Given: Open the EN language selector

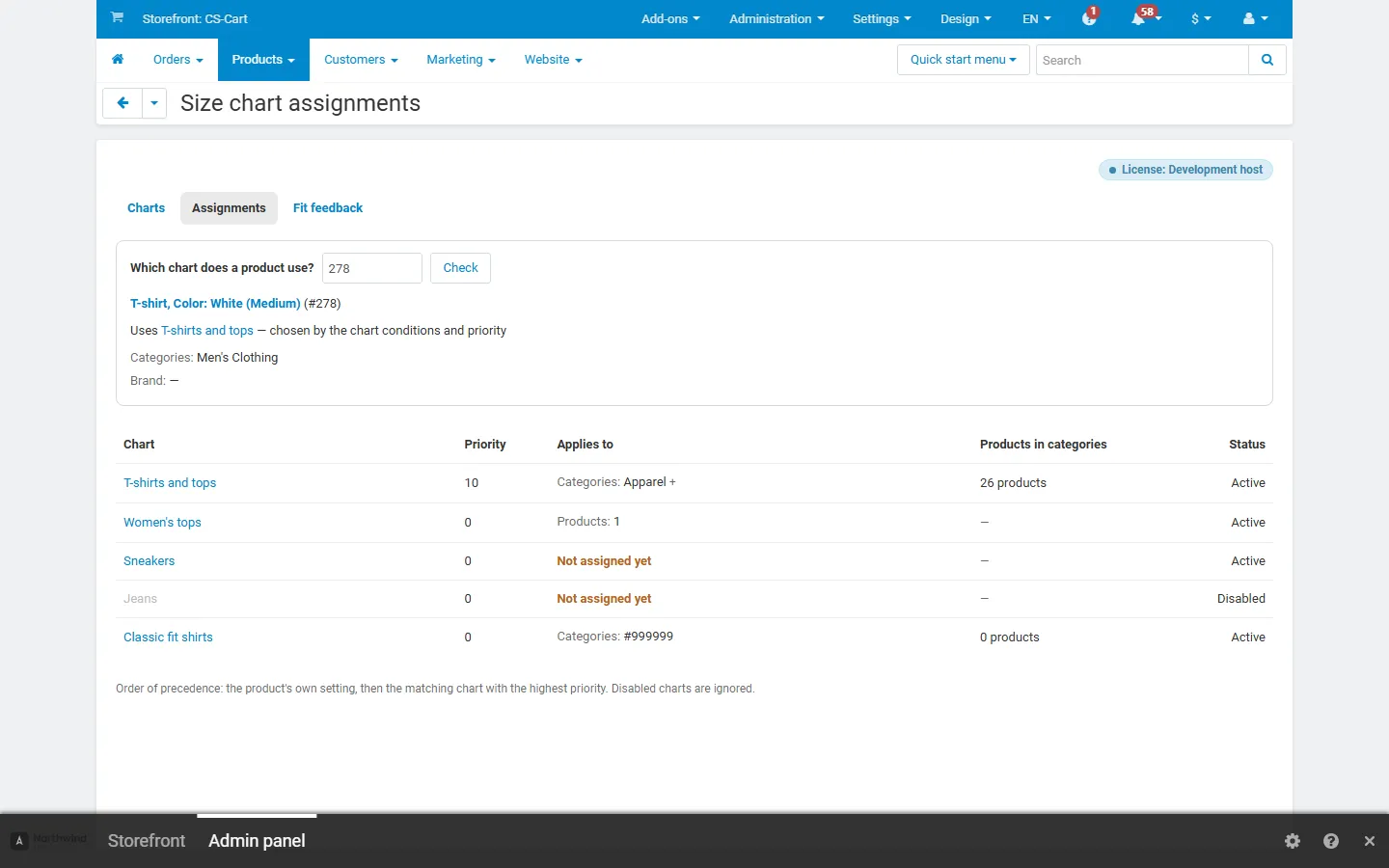Looking at the screenshot, I should pos(1037,18).
